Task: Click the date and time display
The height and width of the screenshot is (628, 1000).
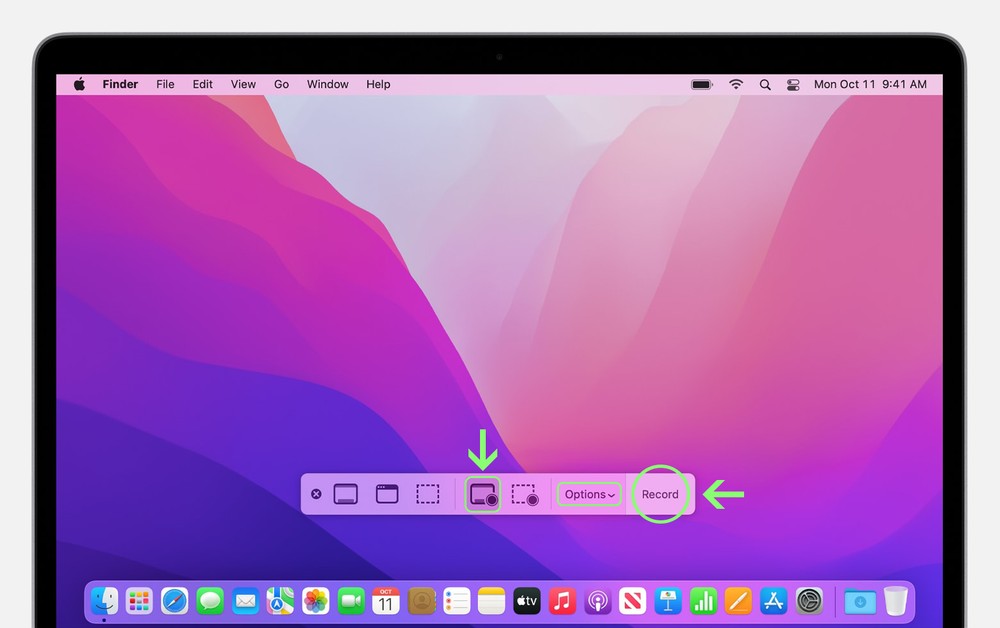Action: pyautogui.click(x=870, y=85)
